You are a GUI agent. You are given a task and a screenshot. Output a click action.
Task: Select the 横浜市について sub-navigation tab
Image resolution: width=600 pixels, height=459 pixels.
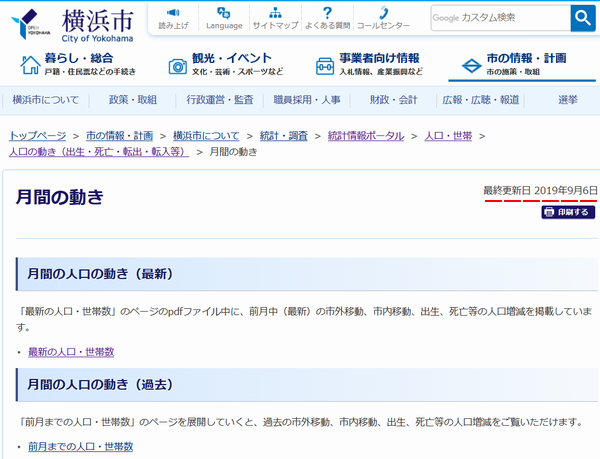click(46, 100)
